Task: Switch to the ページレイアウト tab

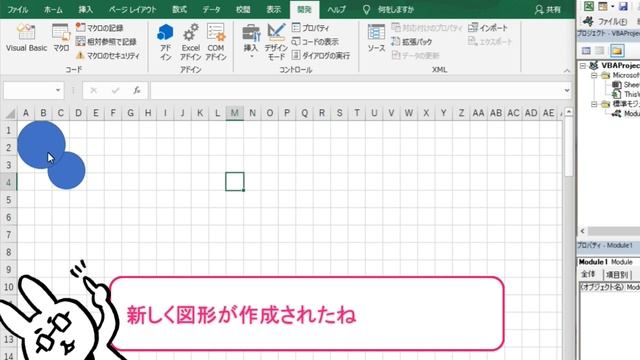Action: 133,9
